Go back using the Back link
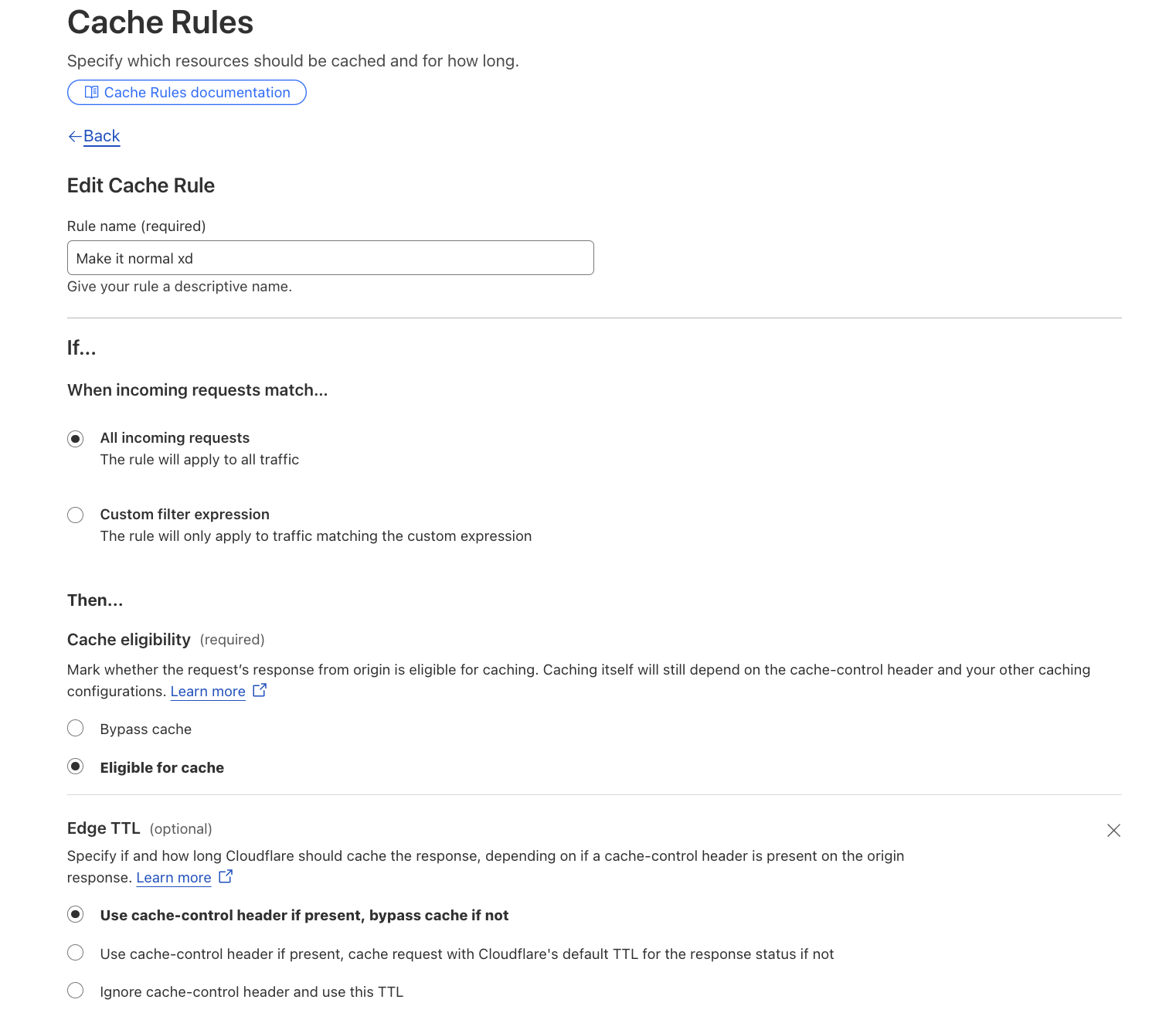Screen dimensions: 1176x1020 (101, 136)
